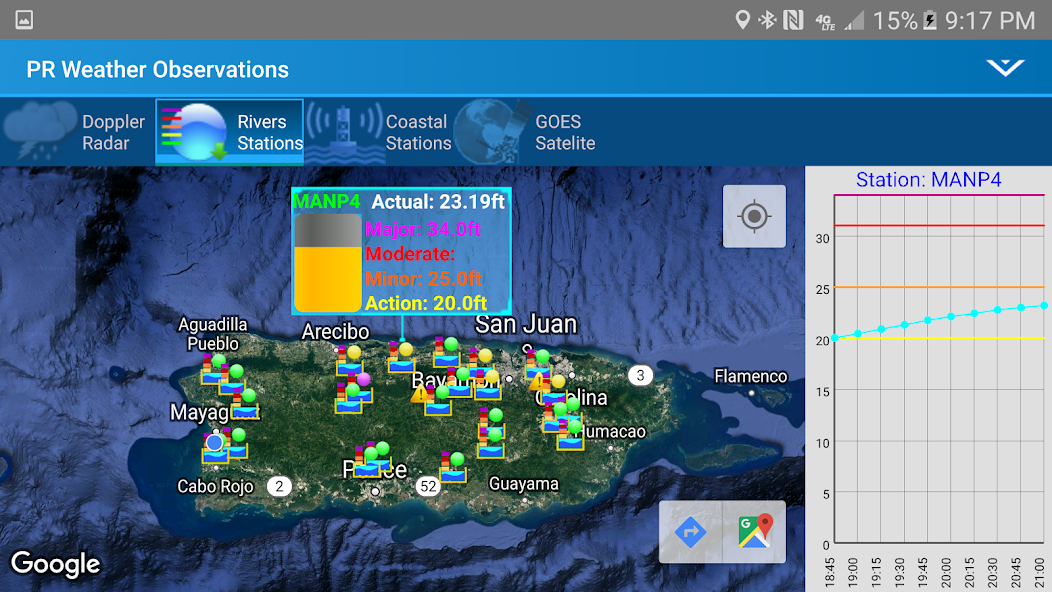Image resolution: width=1052 pixels, height=592 pixels.
Task: Tap the Google attribution logo
Action: coord(56,564)
